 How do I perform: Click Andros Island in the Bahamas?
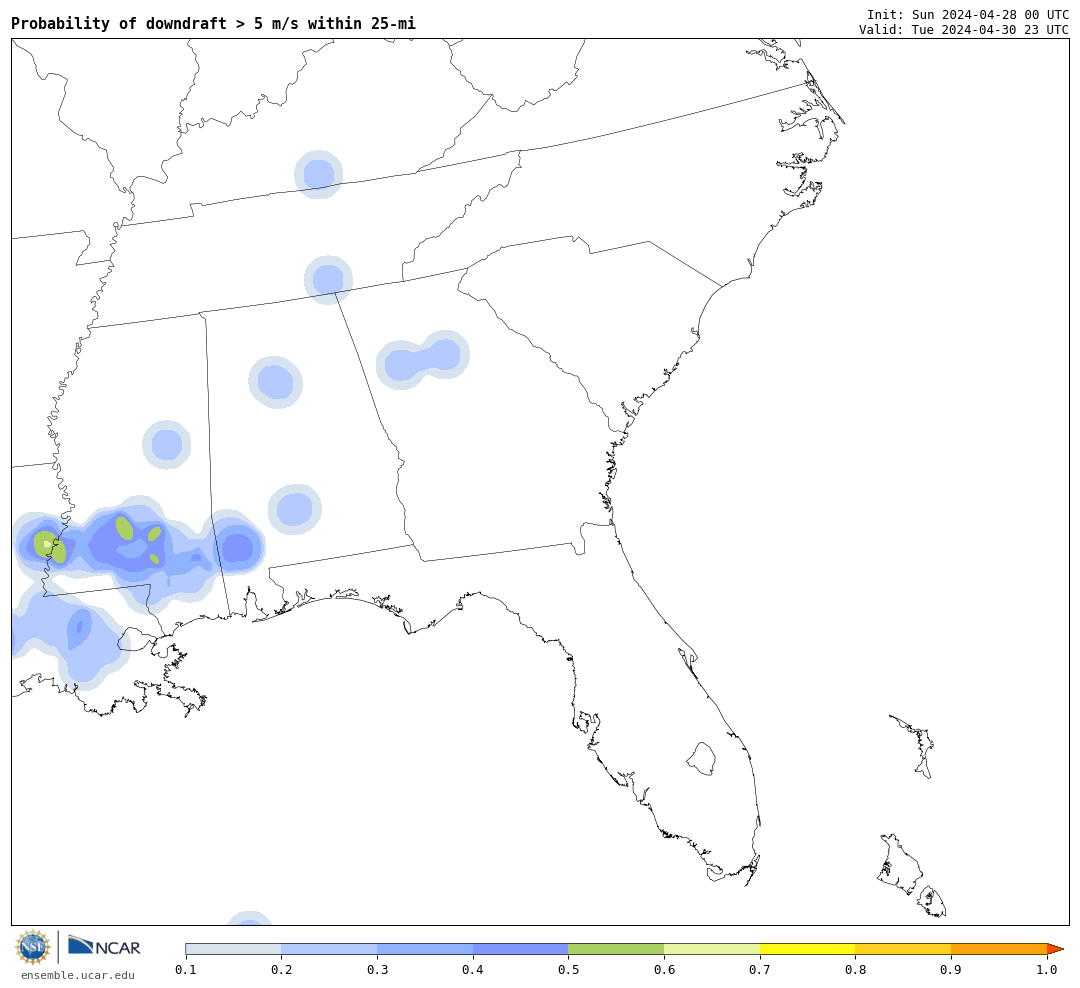900,866
